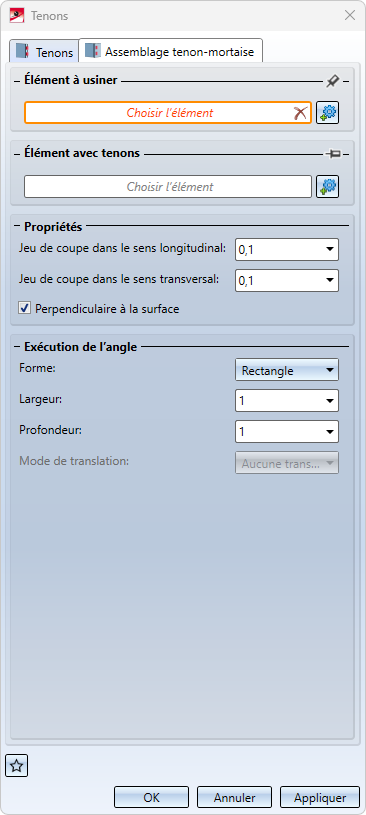The image size is (366, 815).
Task: Switch to Assemblage tenon-mortaise tab
Action: (x=171, y=51)
